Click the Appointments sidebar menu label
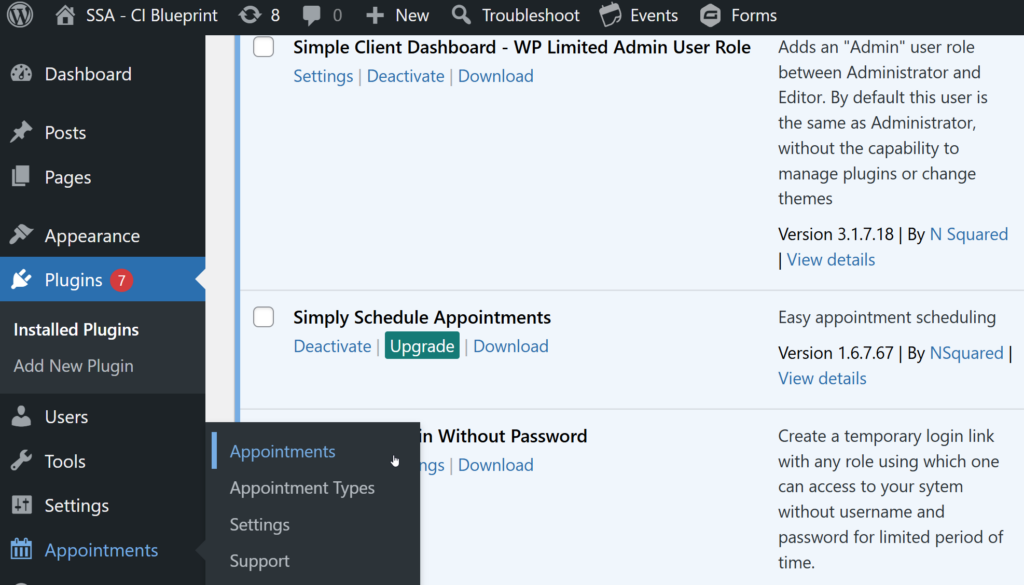 coord(101,550)
